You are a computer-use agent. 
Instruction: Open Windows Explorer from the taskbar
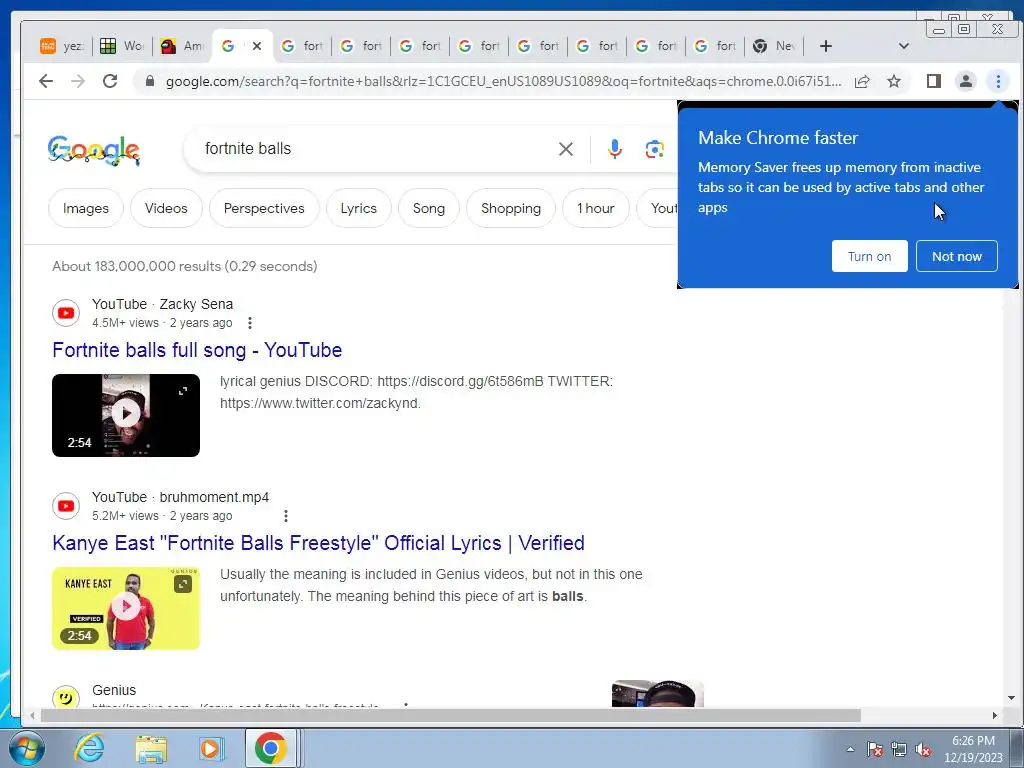pyautogui.click(x=151, y=748)
